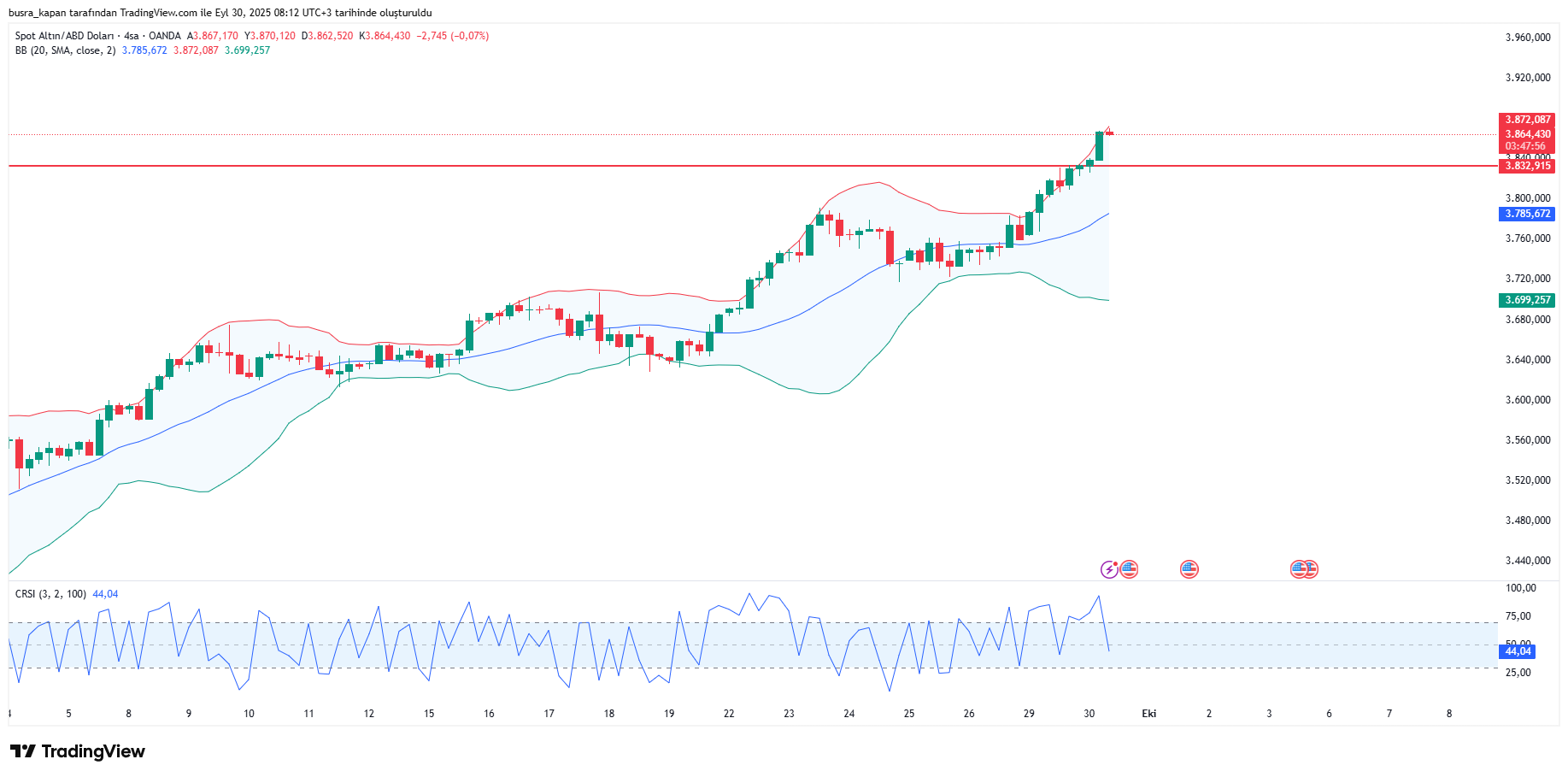This screenshot has width=1568, height=777.
Task: Click the blue 44,04 CRSI value label on axis
Action: click(1517, 651)
